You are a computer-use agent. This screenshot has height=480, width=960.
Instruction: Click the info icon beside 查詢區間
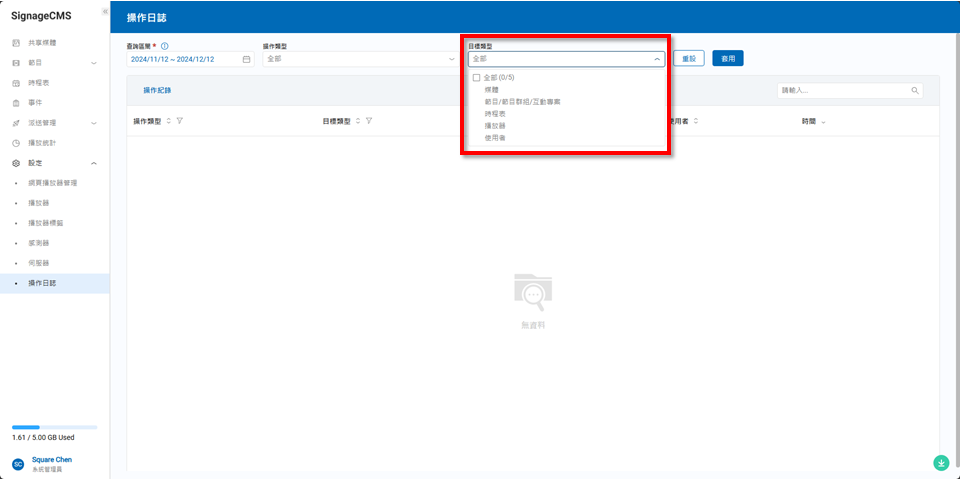pos(165,46)
